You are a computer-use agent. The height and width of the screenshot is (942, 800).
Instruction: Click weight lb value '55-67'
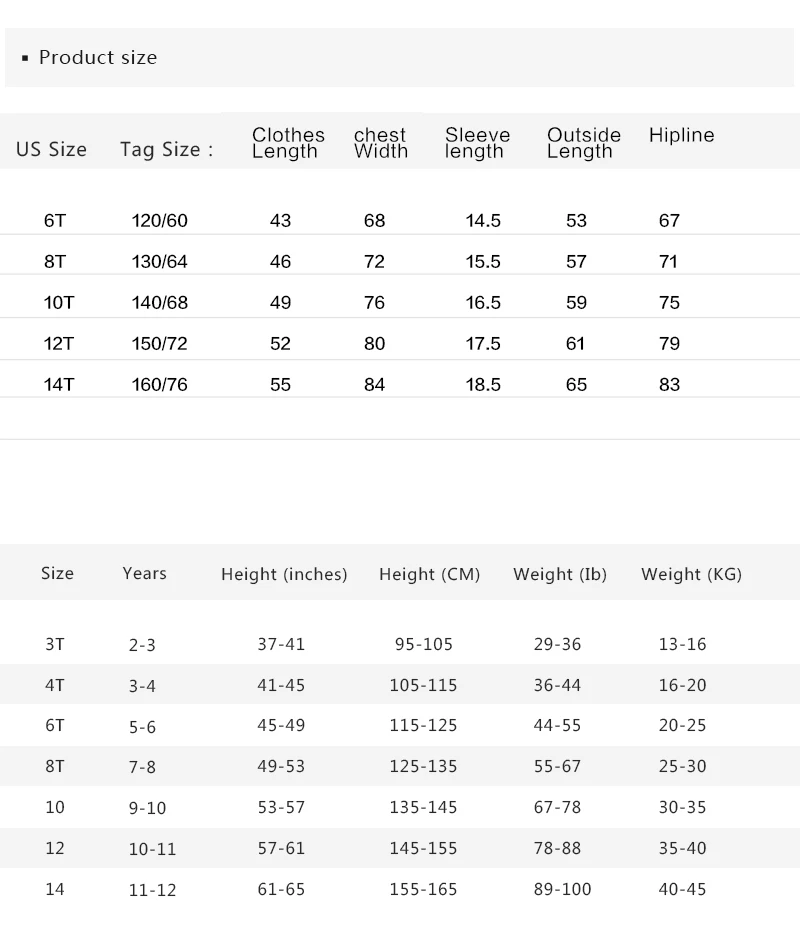coord(557,766)
